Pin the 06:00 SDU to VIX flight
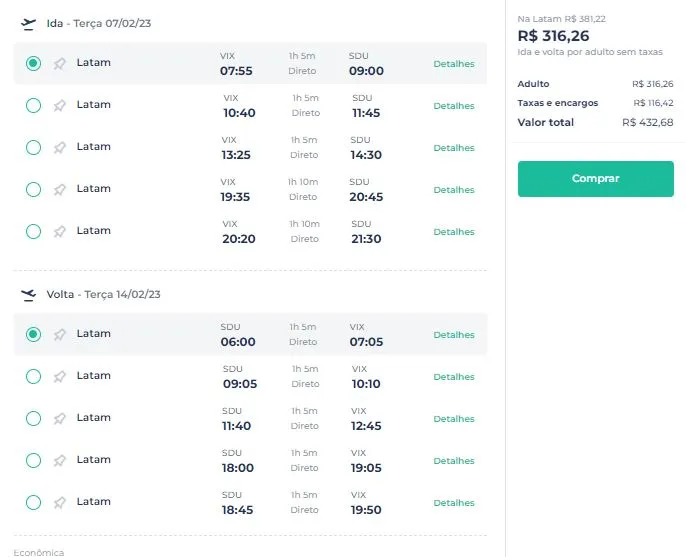 click(x=60, y=335)
